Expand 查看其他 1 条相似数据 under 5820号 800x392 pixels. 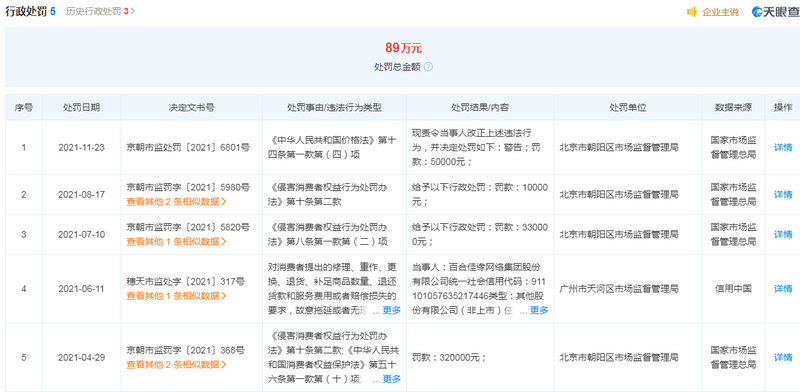(x=176, y=241)
